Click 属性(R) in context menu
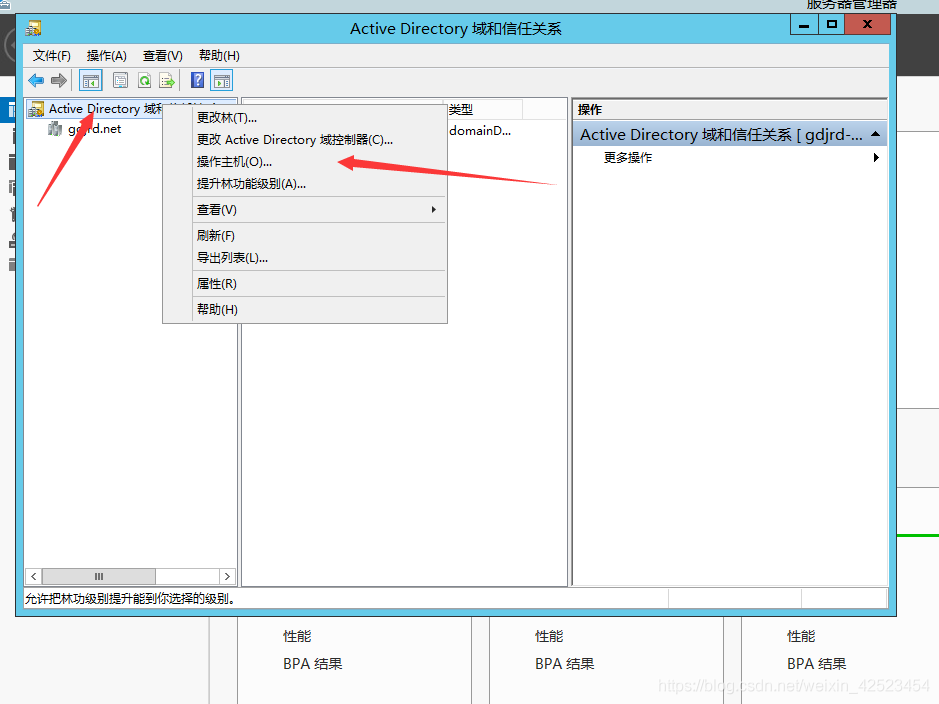The image size is (939, 704). (217, 284)
